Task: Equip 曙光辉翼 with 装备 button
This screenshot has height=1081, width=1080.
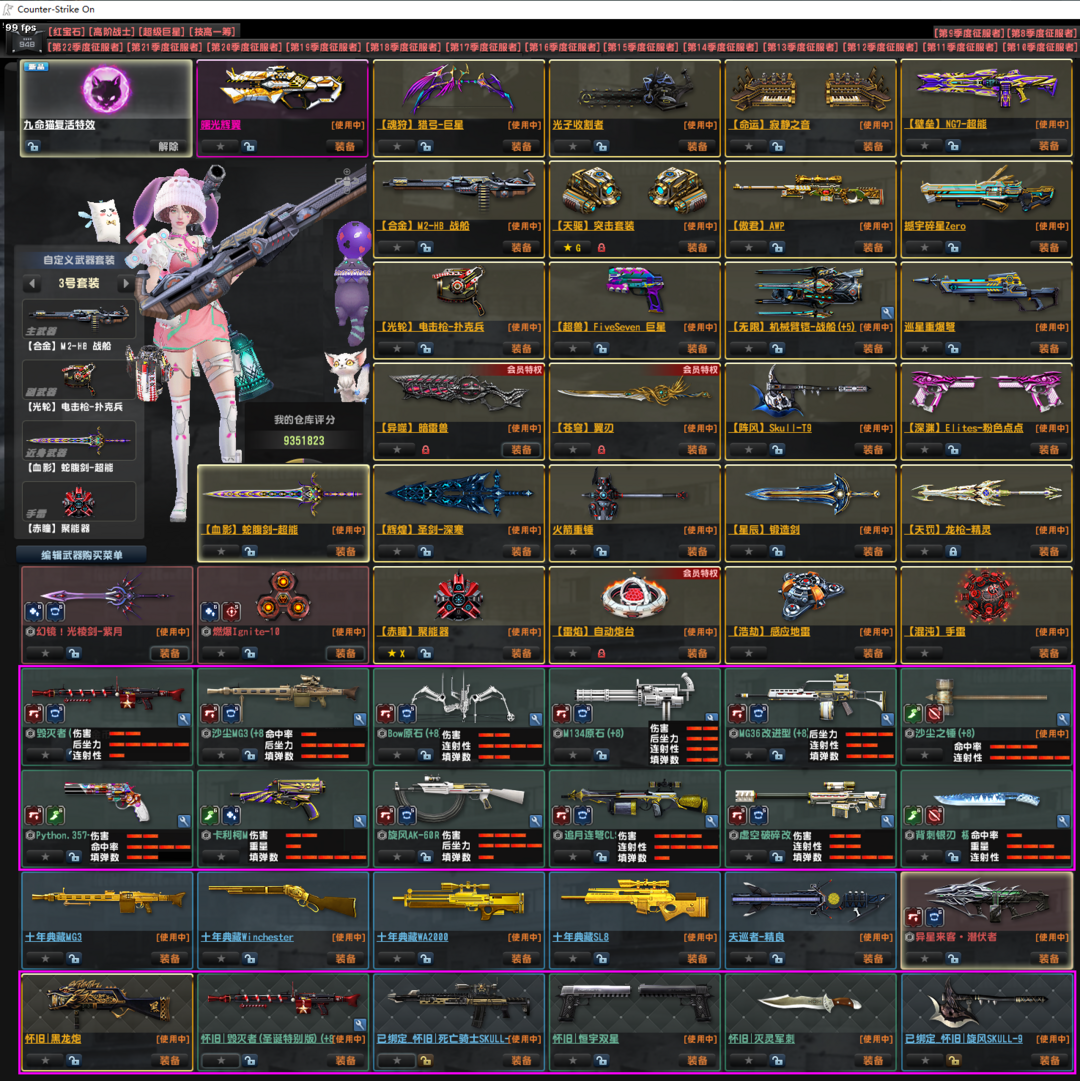Action: point(345,146)
